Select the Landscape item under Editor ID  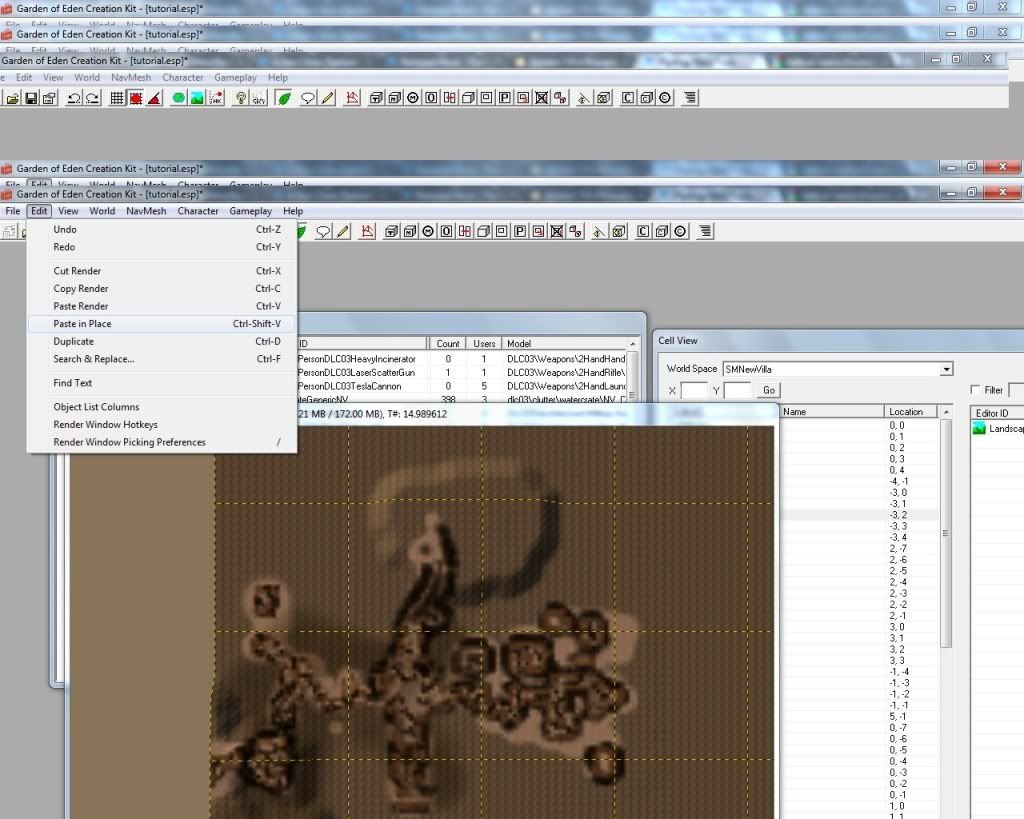[x=998, y=428]
